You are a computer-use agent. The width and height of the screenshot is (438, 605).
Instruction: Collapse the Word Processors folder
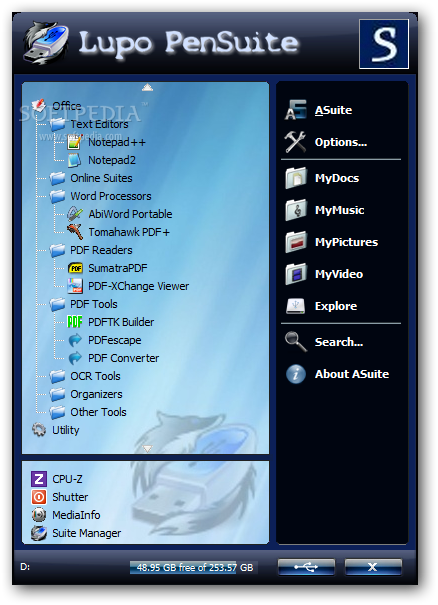pyautogui.click(x=57, y=196)
